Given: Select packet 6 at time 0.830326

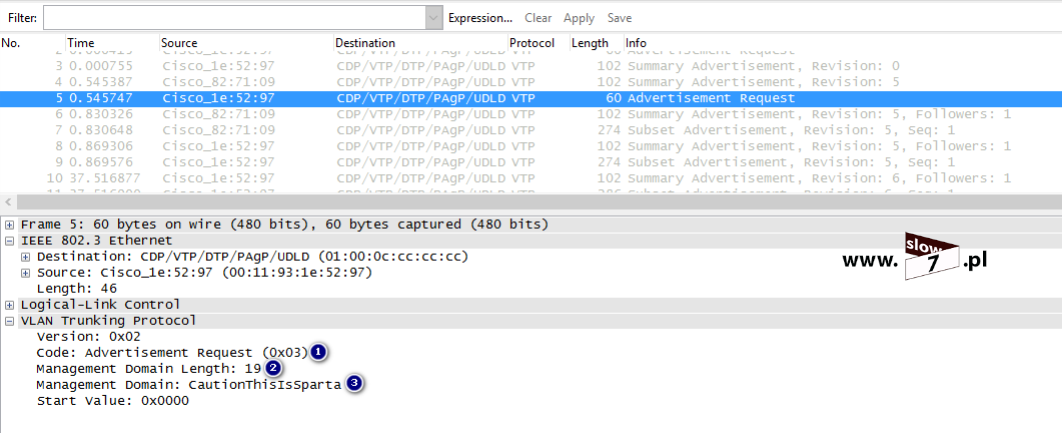Looking at the screenshot, I should tap(531, 114).
